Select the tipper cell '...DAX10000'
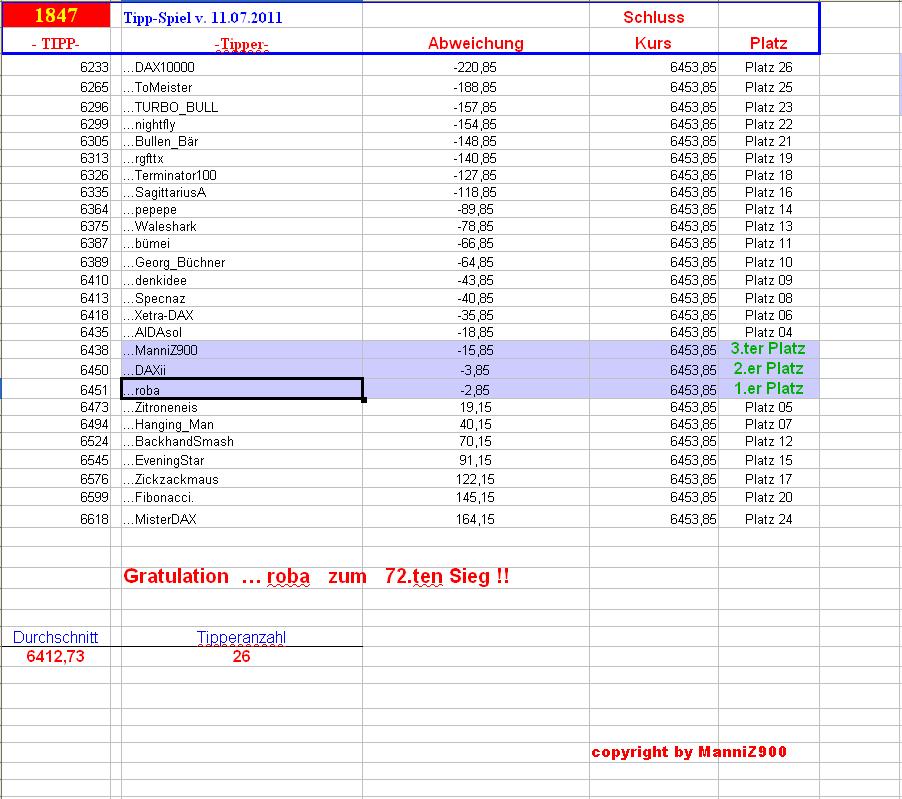 pos(242,67)
